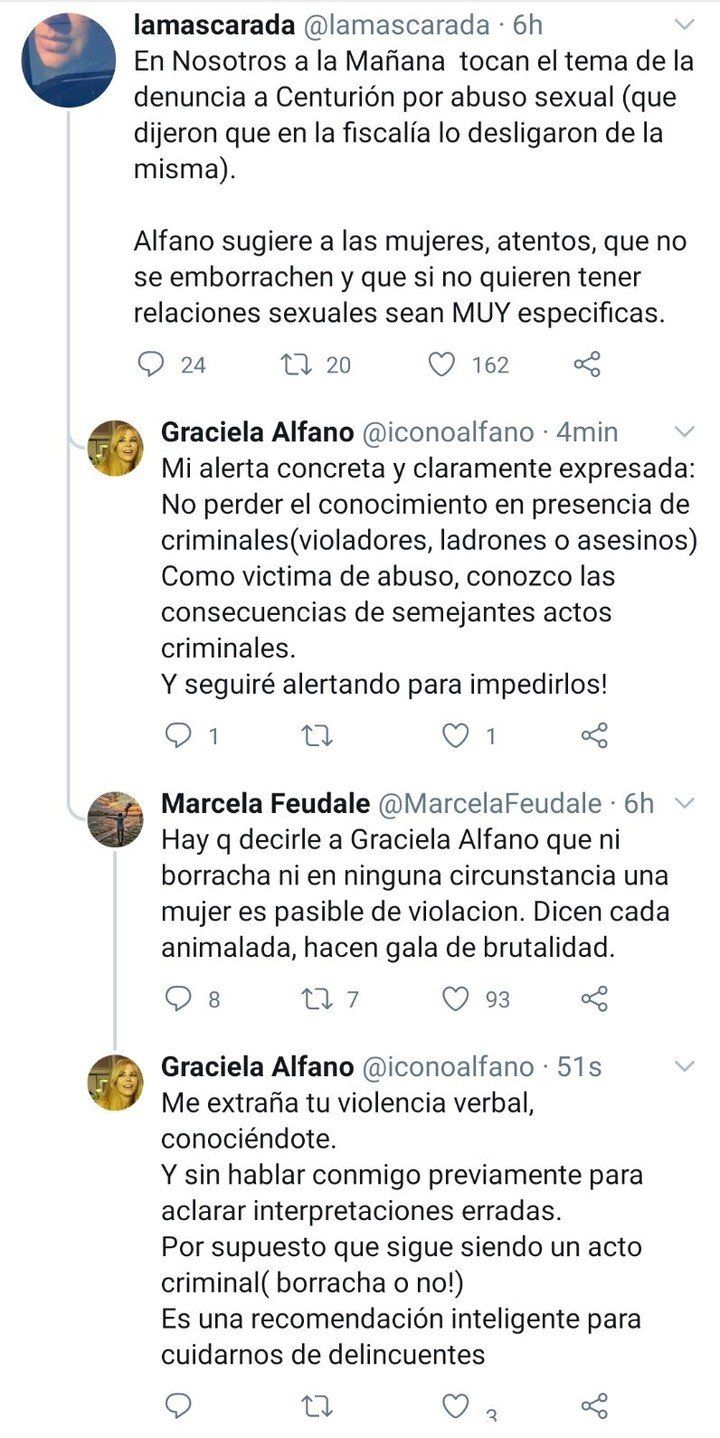Like lamascarada's tweet with 162 likes
This screenshot has height=1438, width=720.
tap(442, 364)
